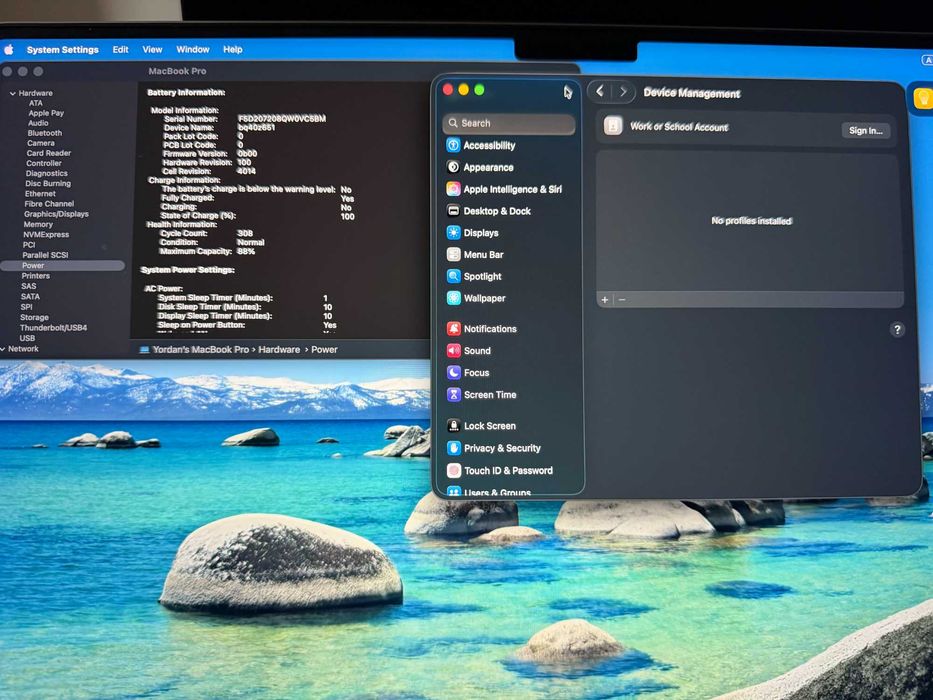Click the Apple logo menu
Screen dimensions: 933x700
(8, 49)
